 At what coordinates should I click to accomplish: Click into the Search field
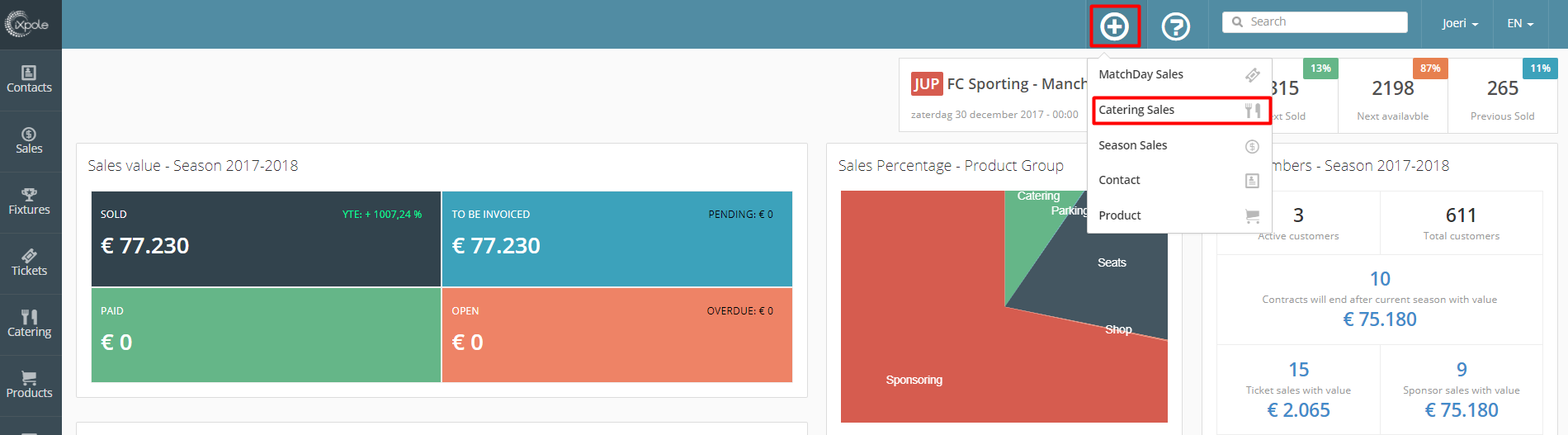pyautogui.click(x=1320, y=22)
